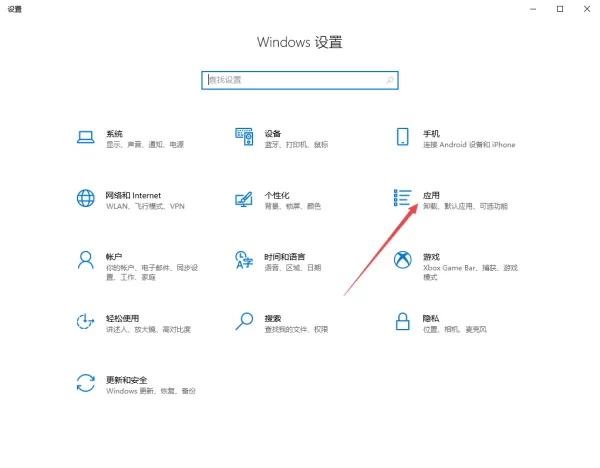Open the Update & Security arrows icon
Viewport: 600px width, 468px height.
[x=86, y=383]
